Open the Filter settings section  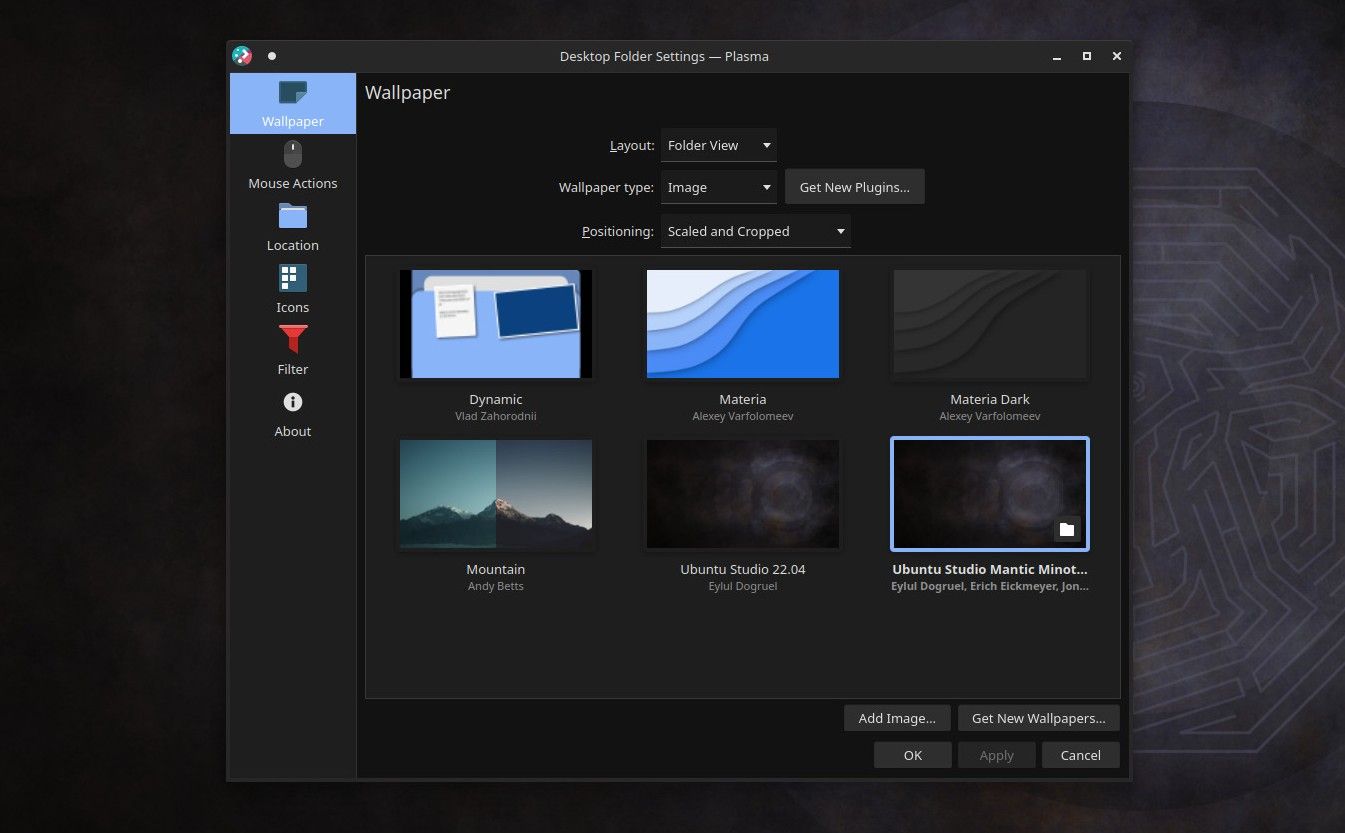pos(292,351)
